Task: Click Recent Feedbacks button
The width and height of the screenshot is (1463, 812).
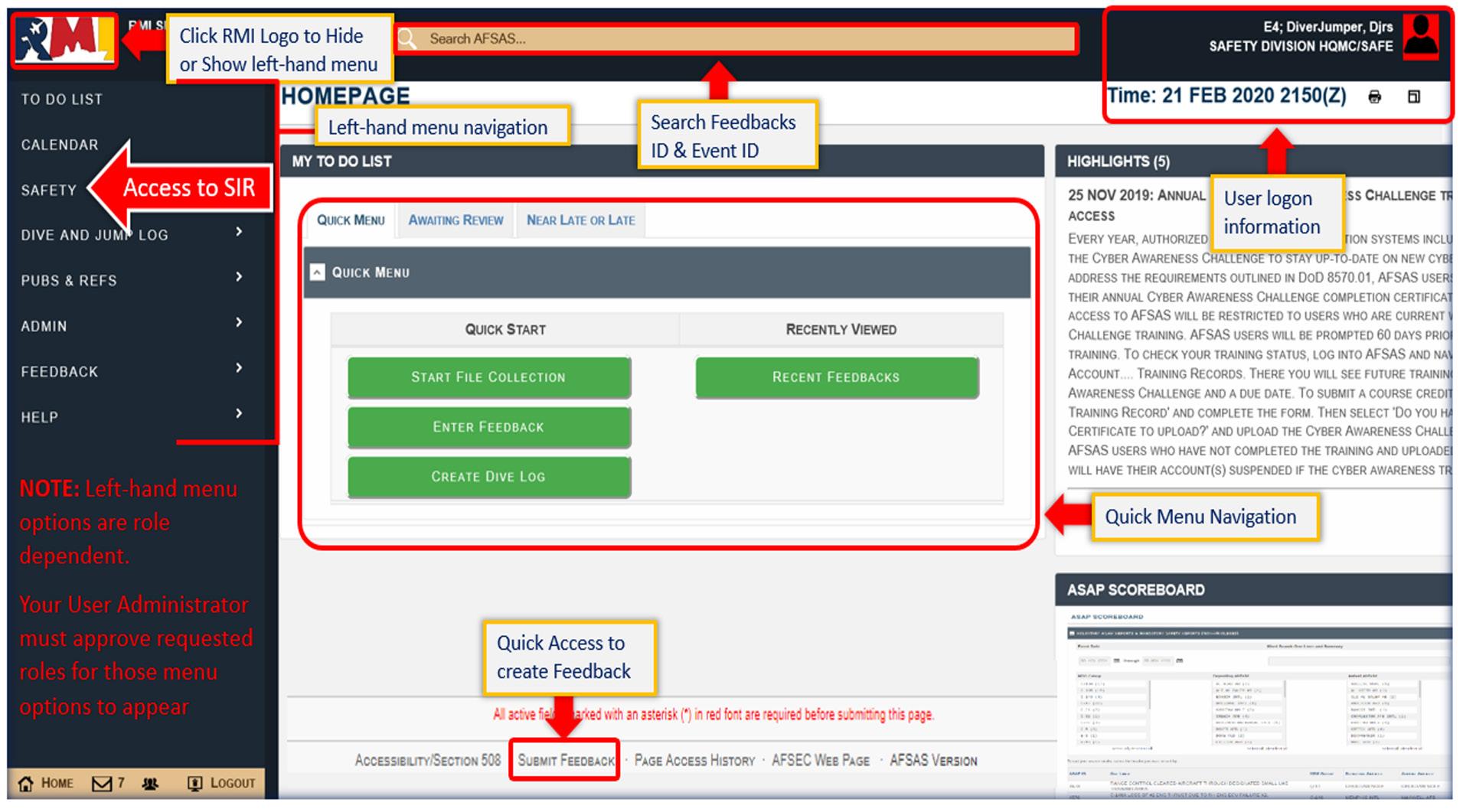Action: (836, 377)
